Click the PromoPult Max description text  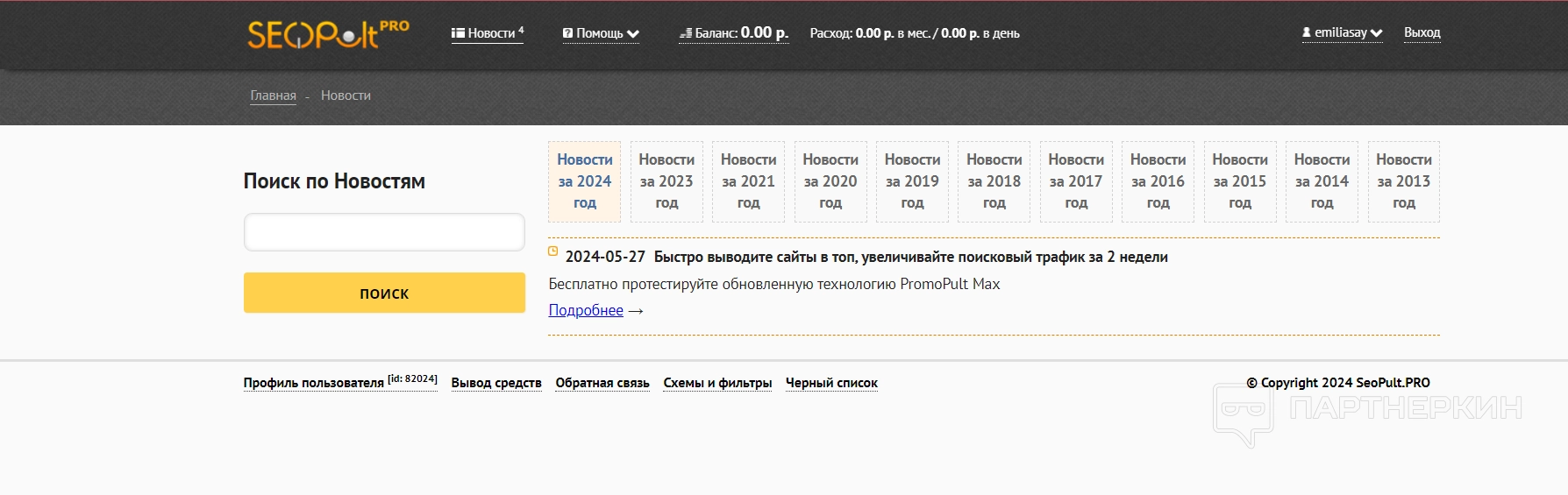click(774, 284)
